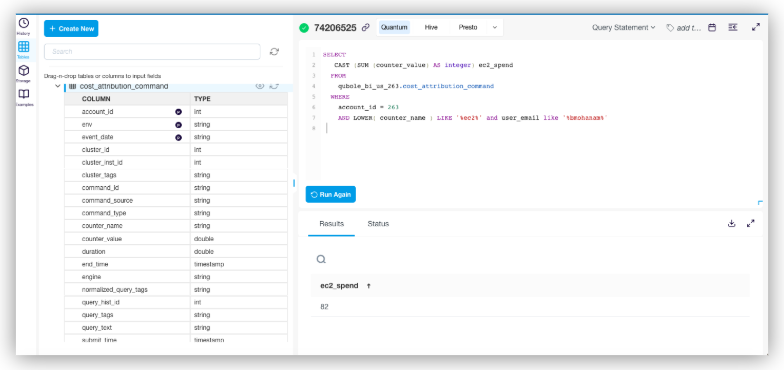The width and height of the screenshot is (784, 370).
Task: Copy link icon beside 74206525
Action: coord(366,28)
